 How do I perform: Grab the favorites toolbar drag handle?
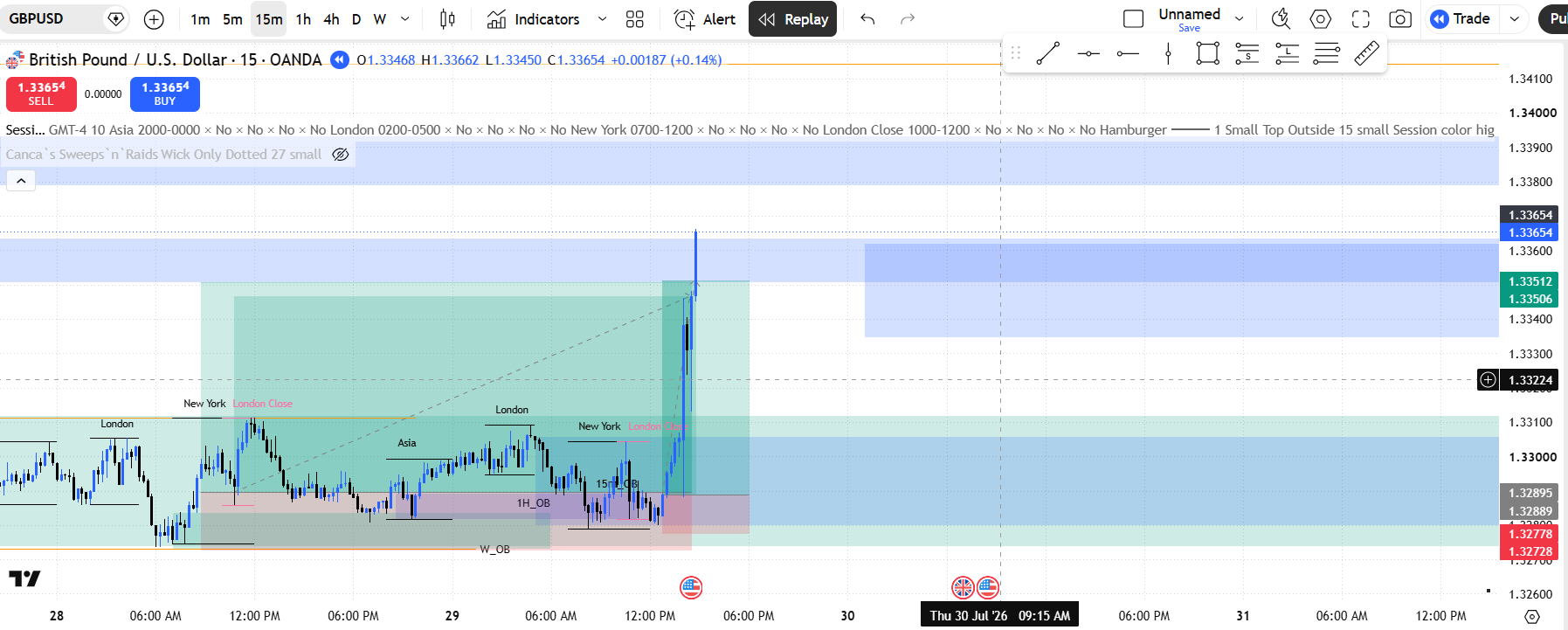pyautogui.click(x=1015, y=53)
